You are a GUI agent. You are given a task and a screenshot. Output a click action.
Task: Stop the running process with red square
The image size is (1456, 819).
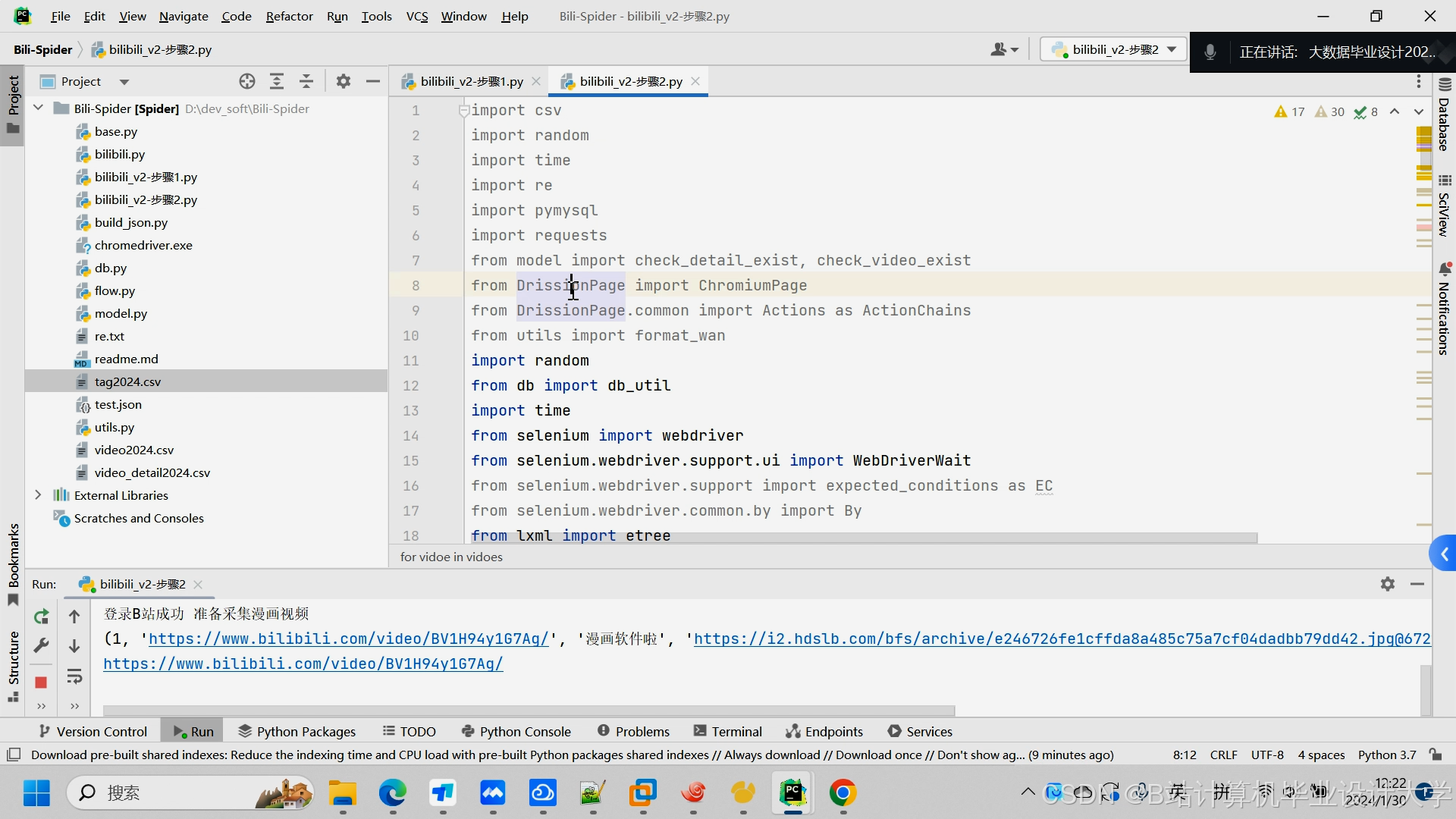click(42, 682)
